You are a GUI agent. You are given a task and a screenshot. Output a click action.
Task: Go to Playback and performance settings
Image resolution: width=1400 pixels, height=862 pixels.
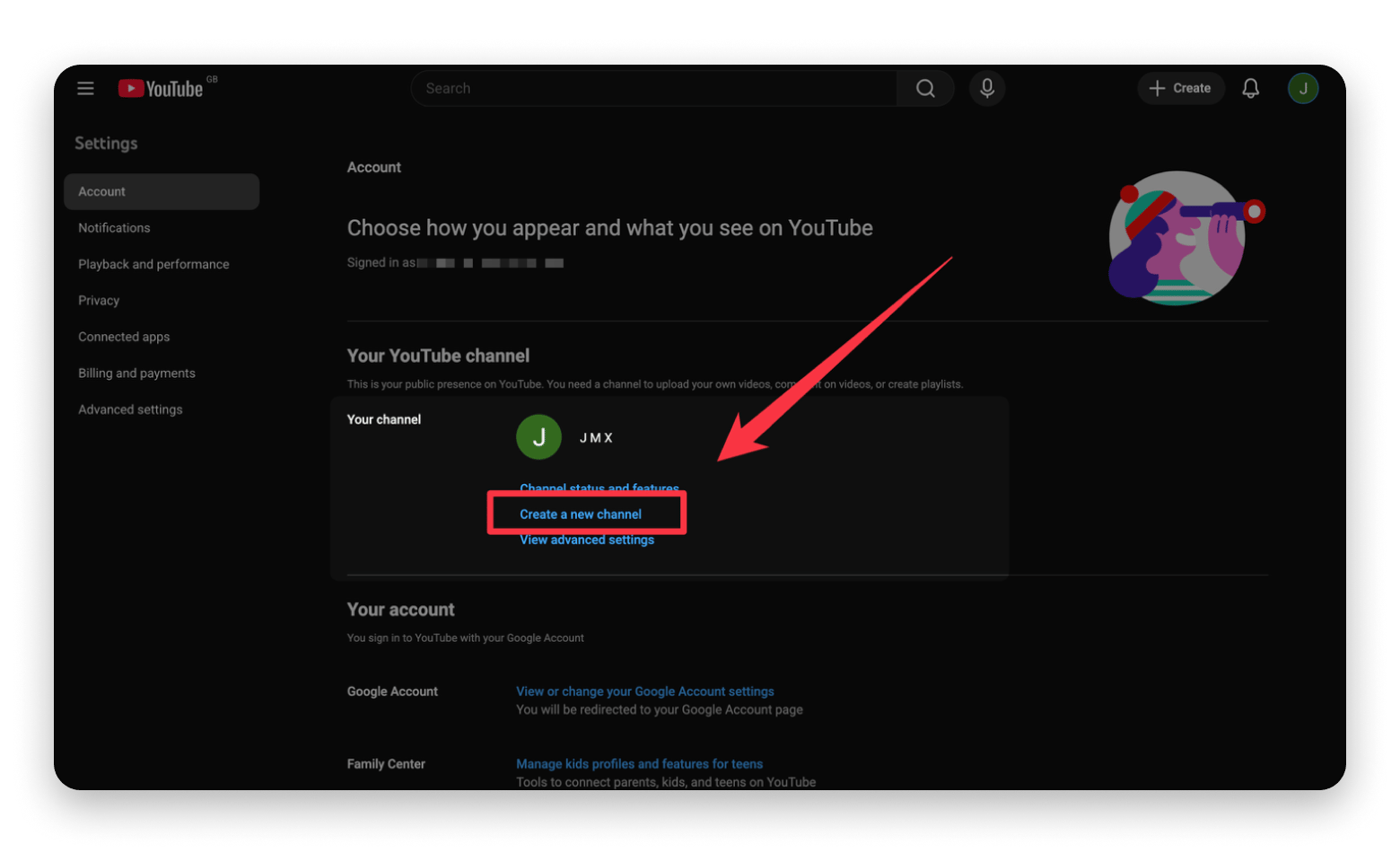tap(153, 264)
